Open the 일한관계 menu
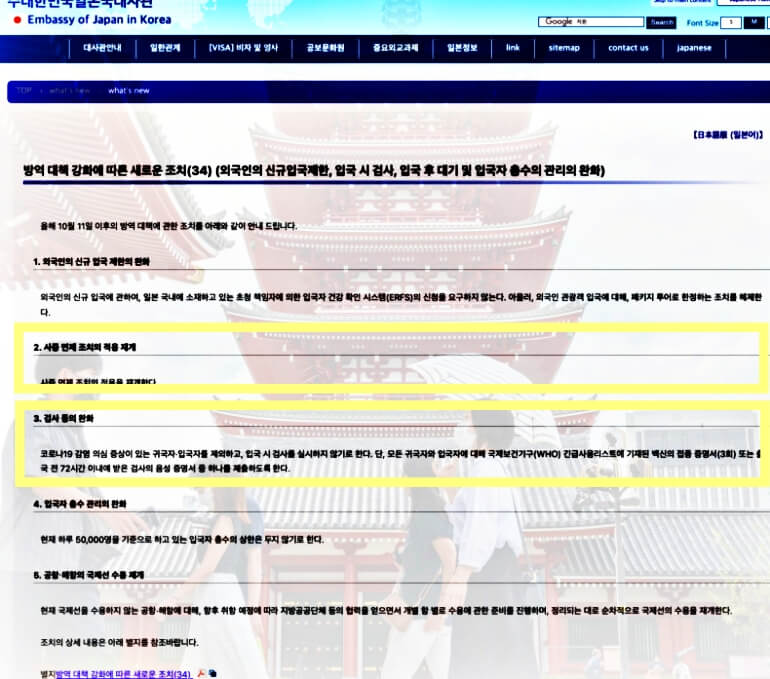 (x=165, y=48)
